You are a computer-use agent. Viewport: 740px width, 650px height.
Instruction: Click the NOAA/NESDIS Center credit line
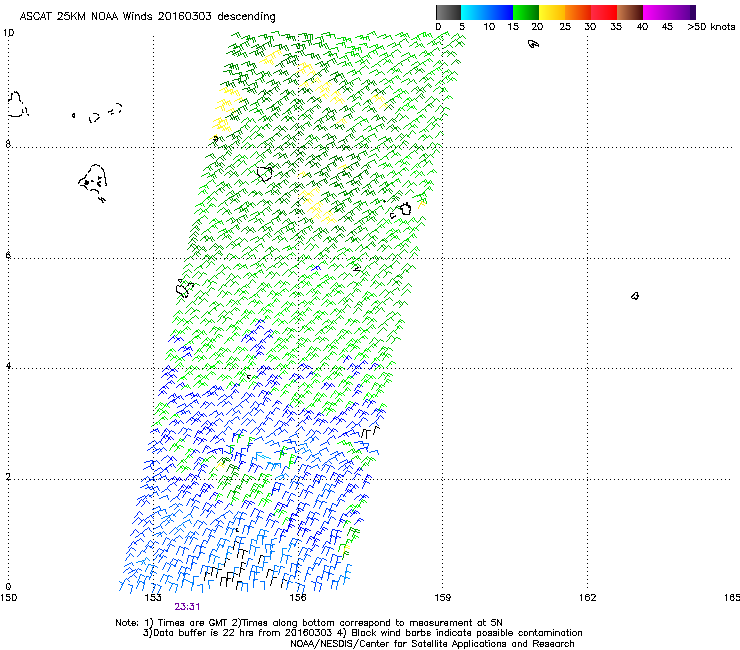pyautogui.click(x=432, y=644)
